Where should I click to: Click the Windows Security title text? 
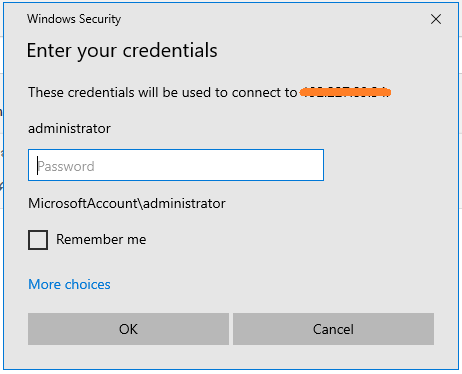pos(74,19)
